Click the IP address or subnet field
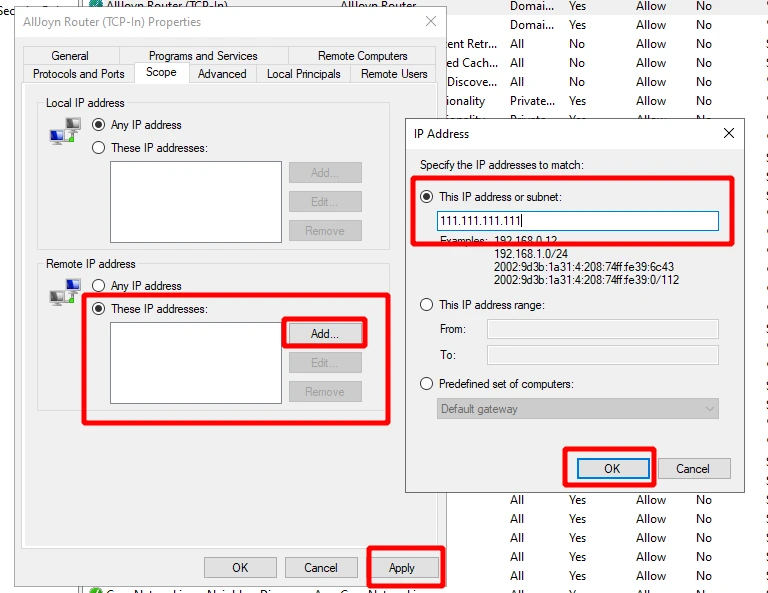Image resolution: width=768 pixels, height=593 pixels. click(x=577, y=221)
